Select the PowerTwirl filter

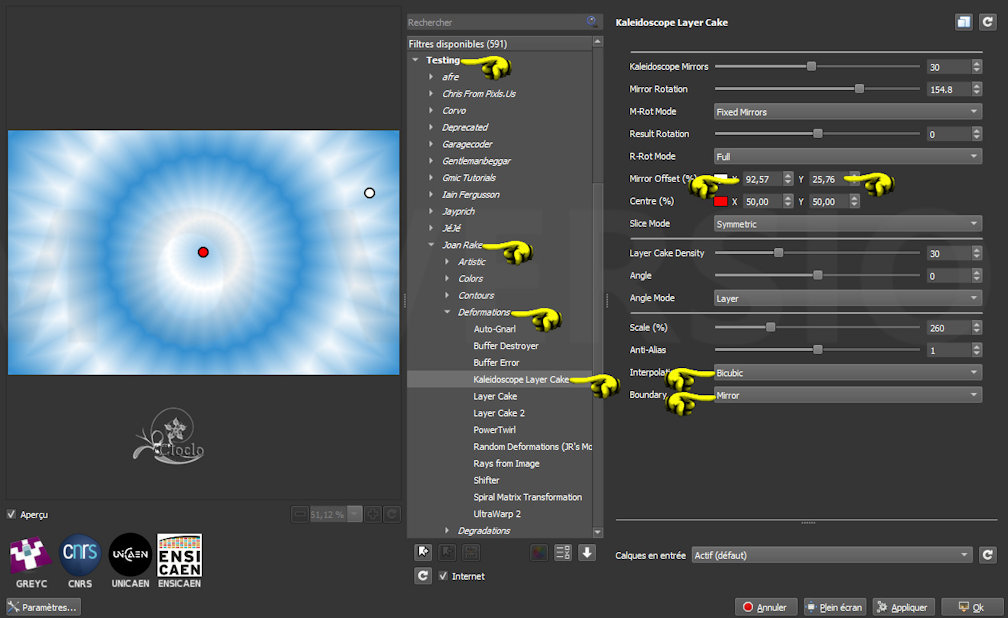(494, 430)
